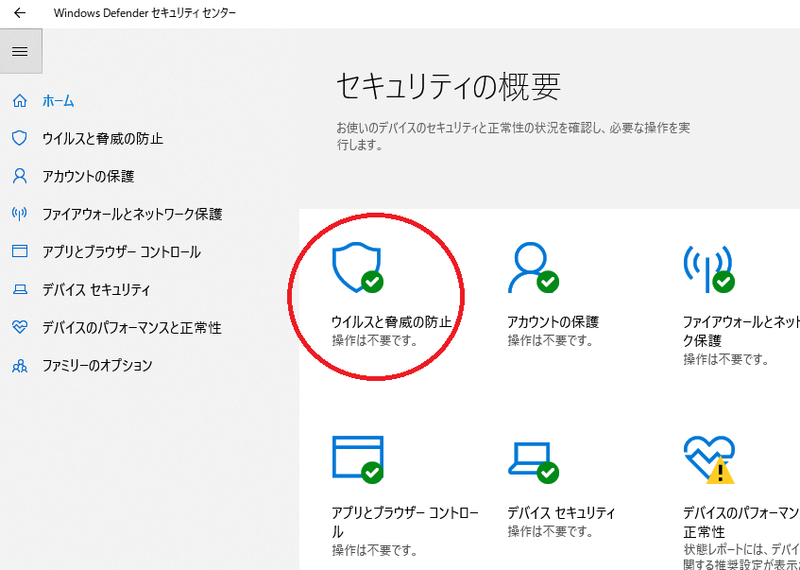800x570 pixels.
Task: Click the Home house icon in sidebar
Action: pos(19,101)
